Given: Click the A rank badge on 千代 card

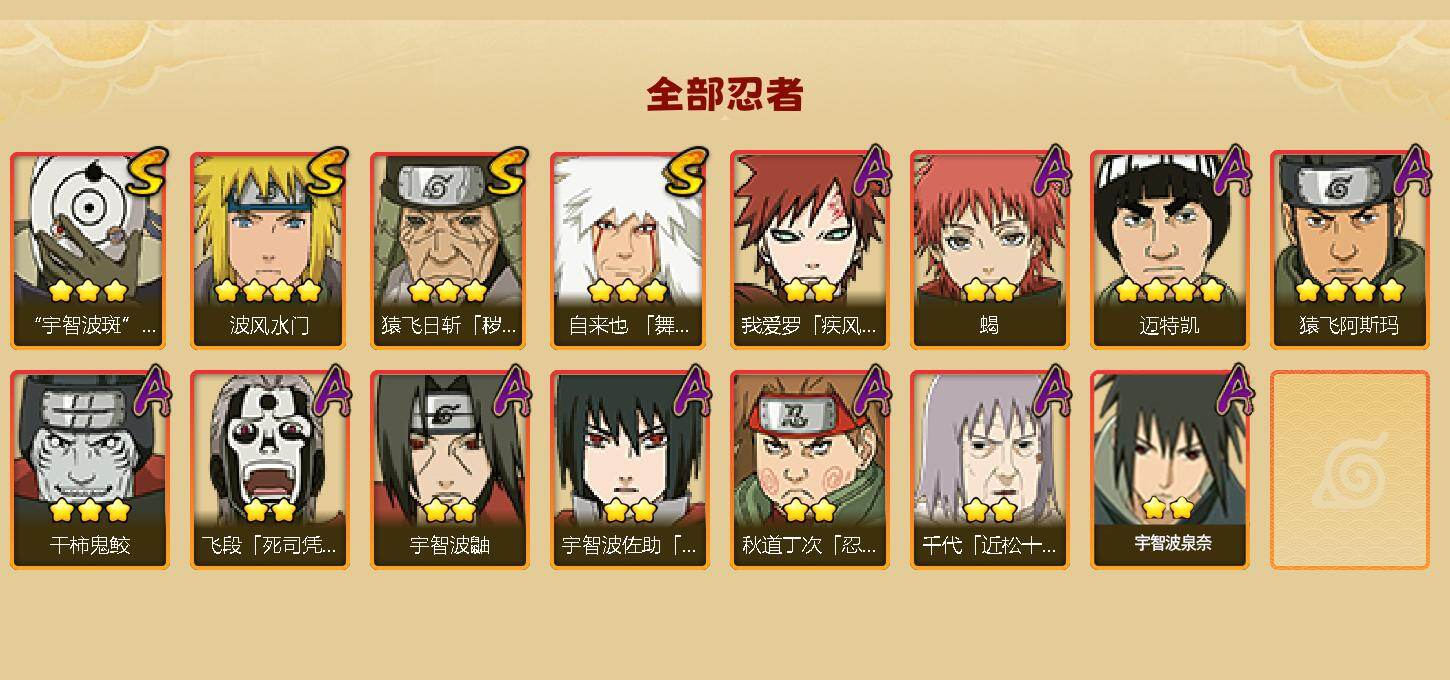Looking at the screenshot, I should (x=1052, y=390).
